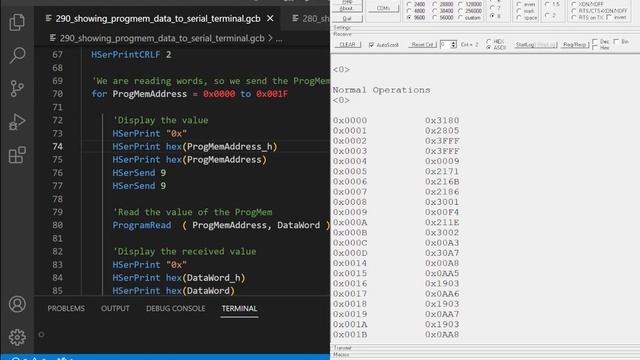
Task: Switch to the PROBLEMS panel tab
Action: (66, 309)
